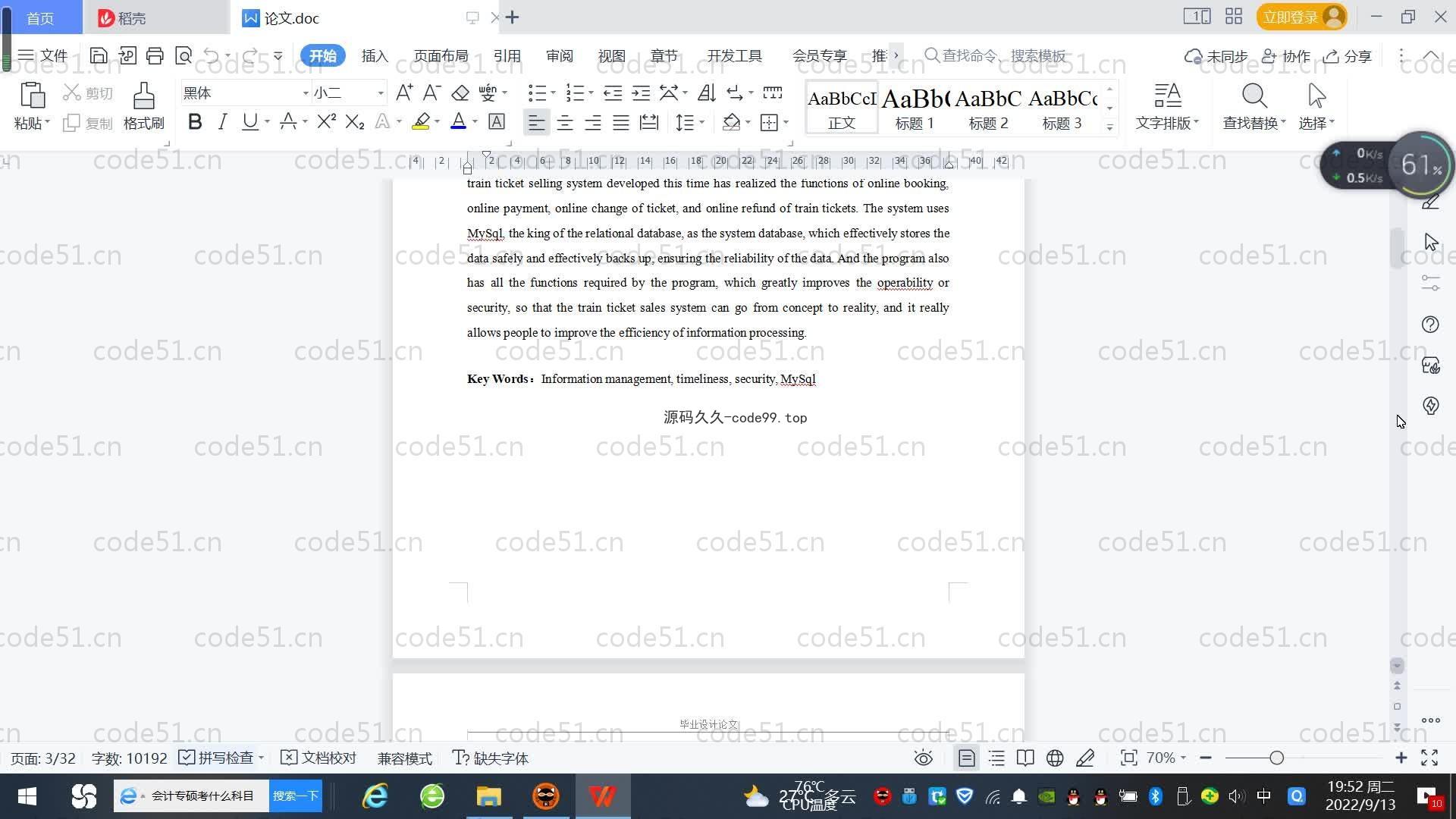Open the font size dropdown (小二)

[x=381, y=93]
